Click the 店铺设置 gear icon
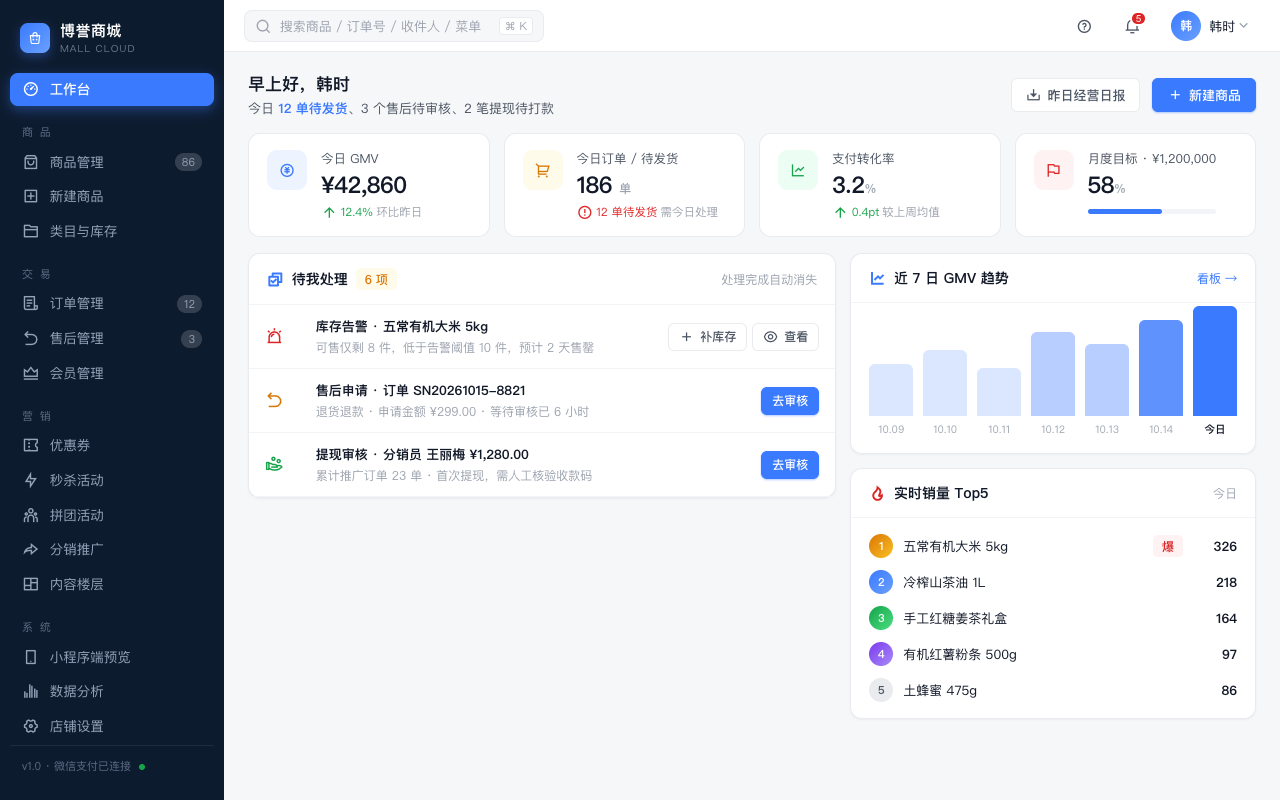 coord(31,726)
